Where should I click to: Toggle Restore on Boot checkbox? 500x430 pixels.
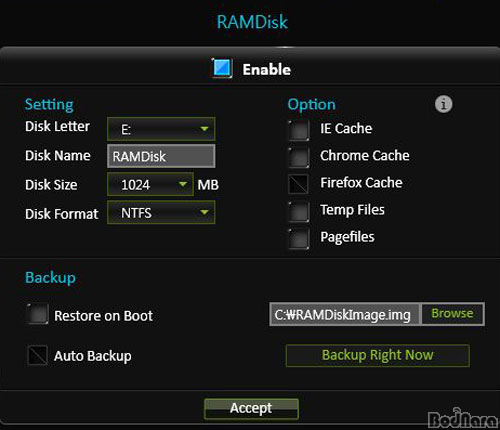[x=38, y=314]
